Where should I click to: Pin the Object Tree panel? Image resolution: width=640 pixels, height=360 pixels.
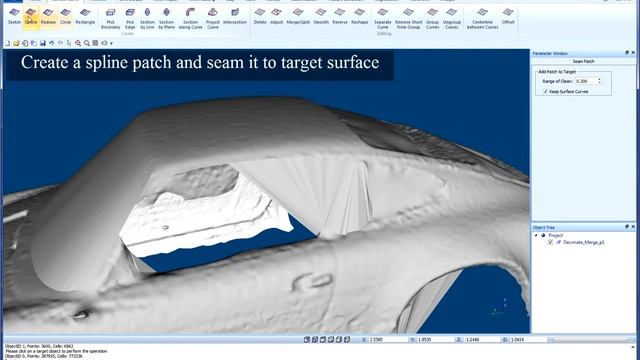pos(627,227)
